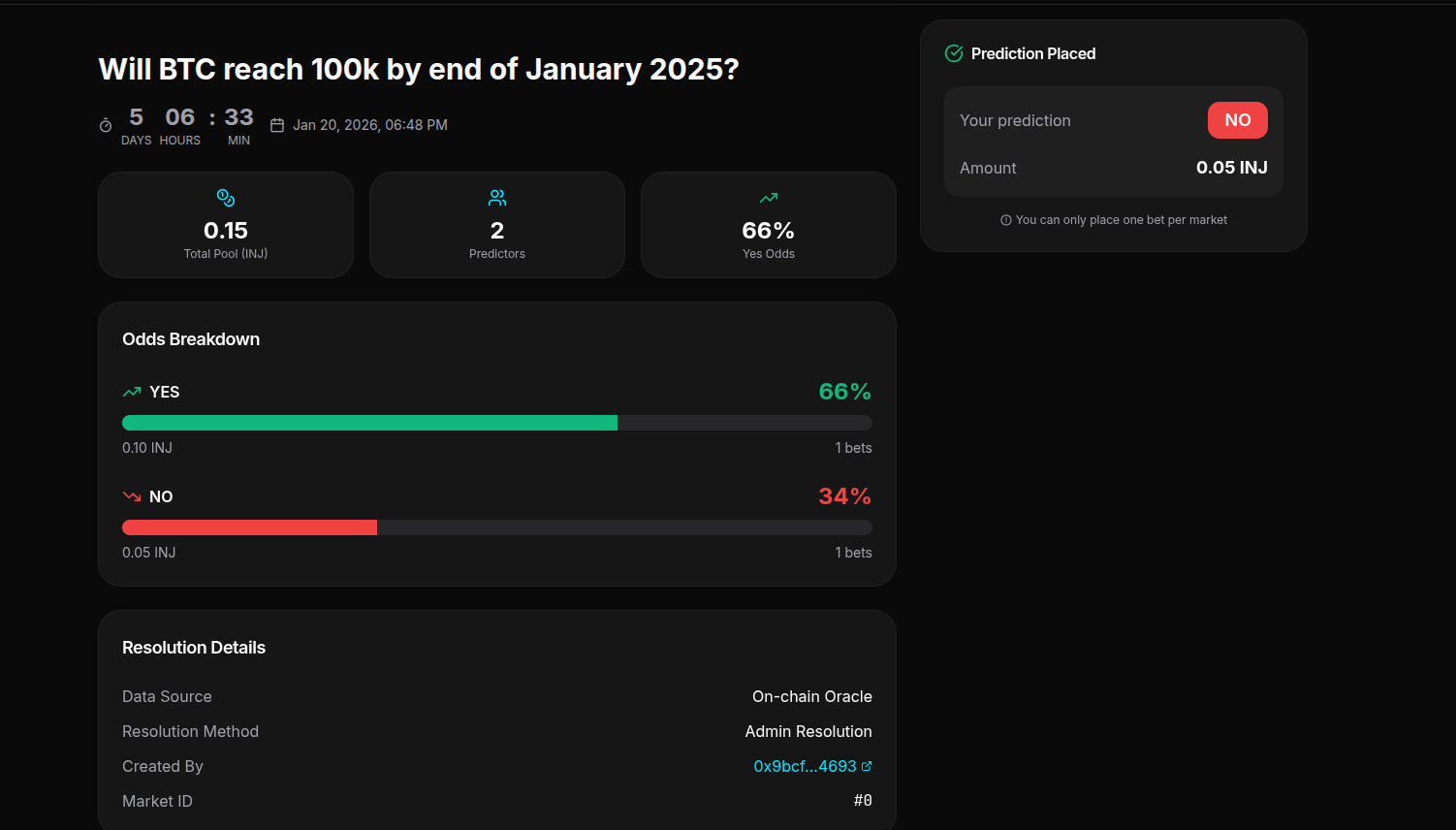
Task: Open creator address external link icon
Action: [867, 766]
